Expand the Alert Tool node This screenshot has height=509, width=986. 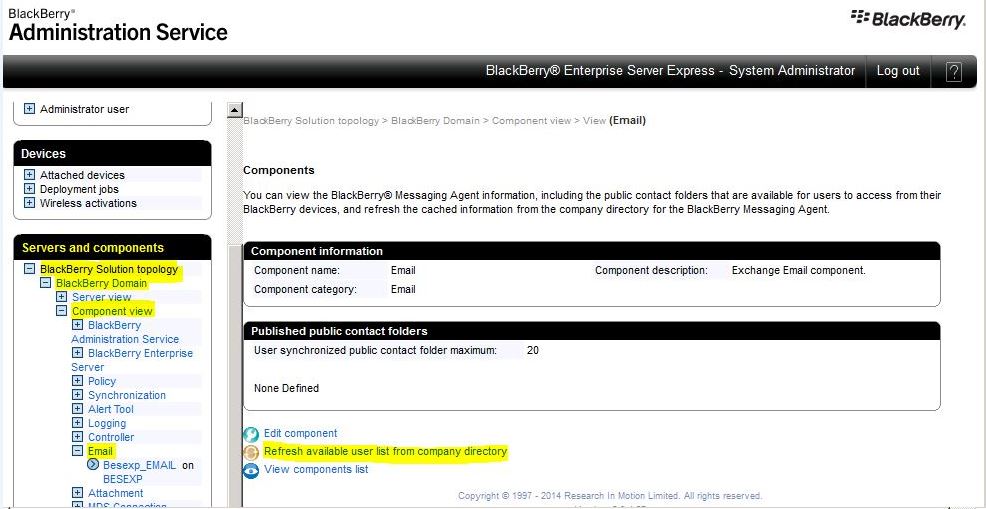[77, 409]
